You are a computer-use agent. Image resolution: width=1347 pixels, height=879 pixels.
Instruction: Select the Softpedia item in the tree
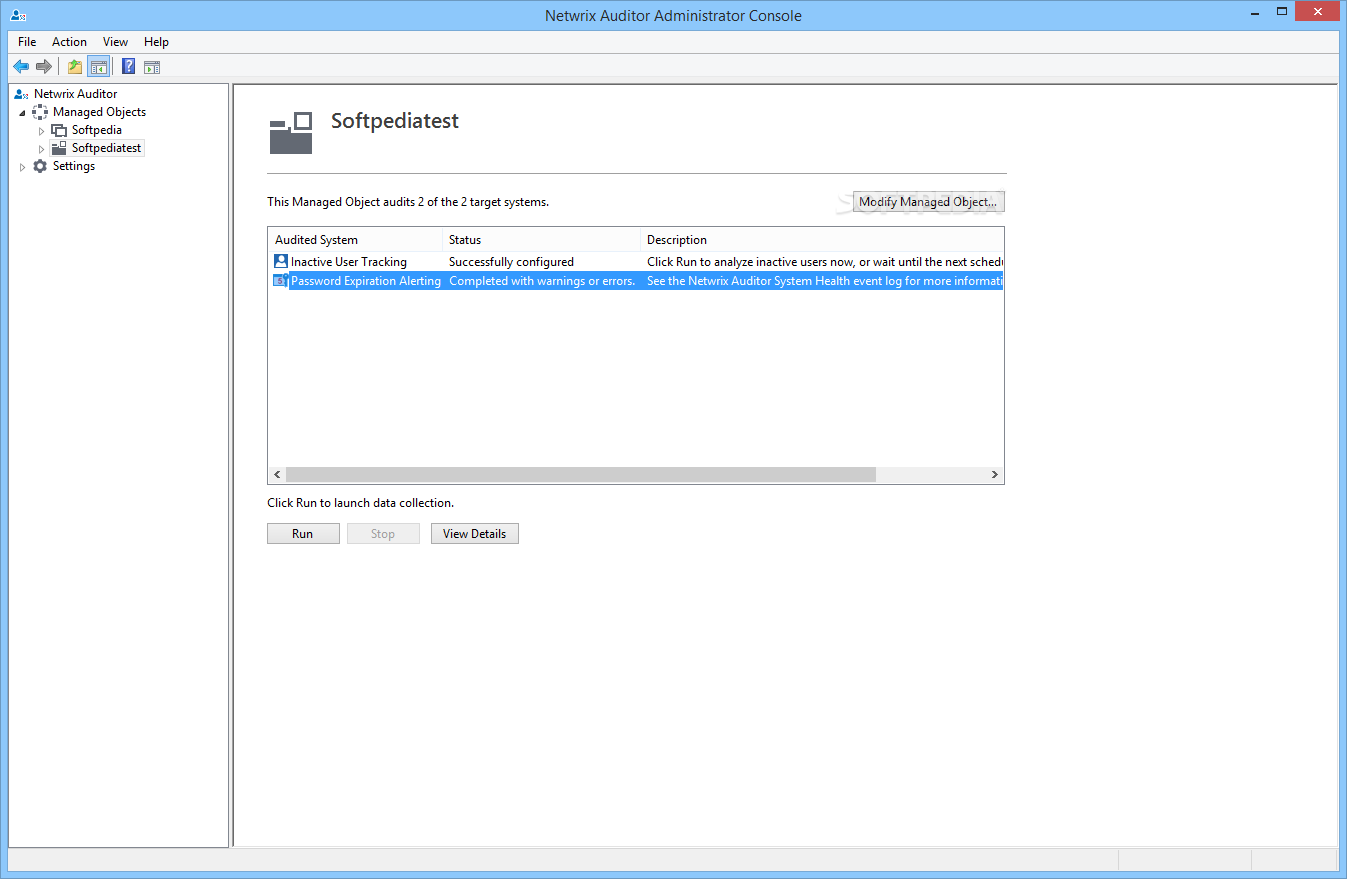[97, 130]
